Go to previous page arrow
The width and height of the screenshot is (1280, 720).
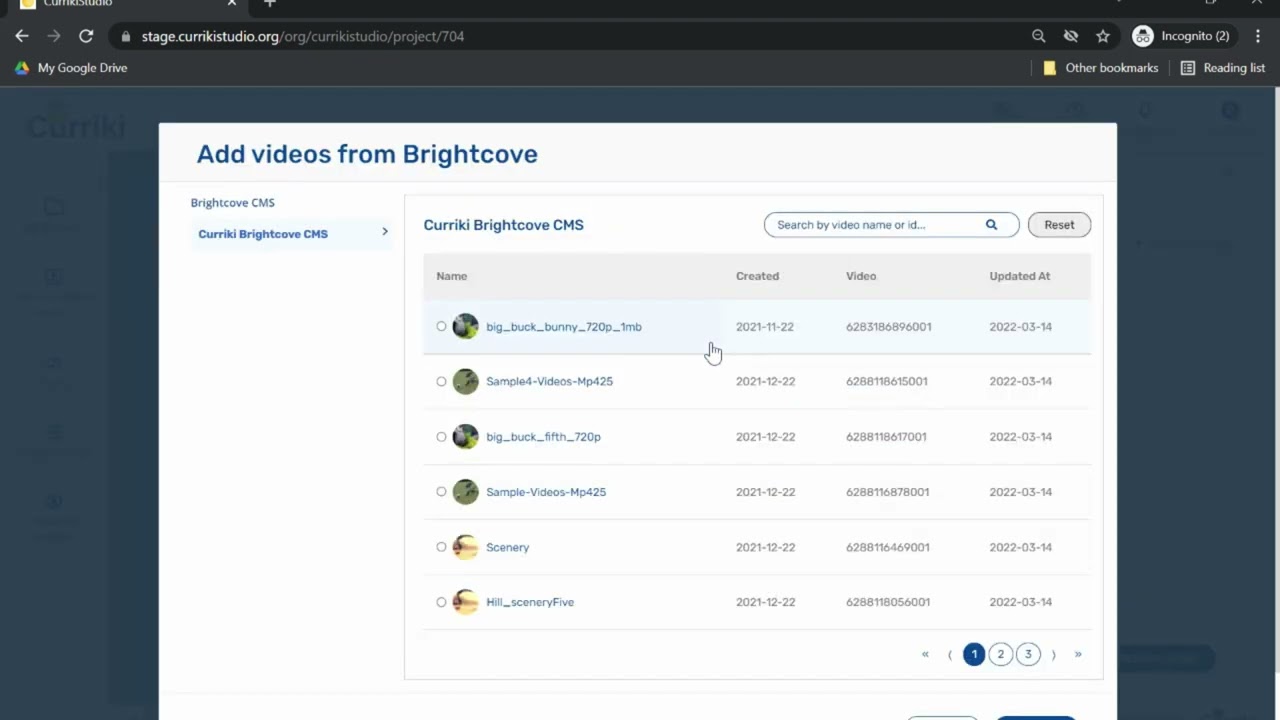coord(950,655)
